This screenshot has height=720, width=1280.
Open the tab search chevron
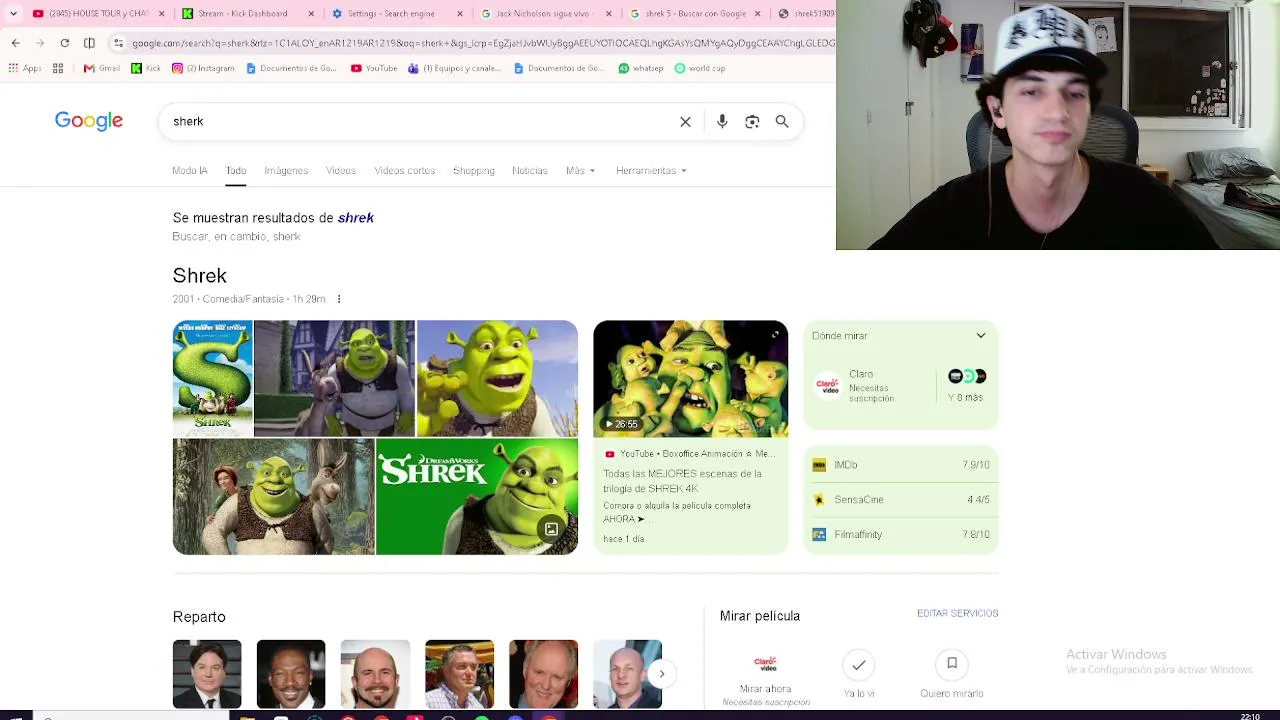(x=13, y=14)
